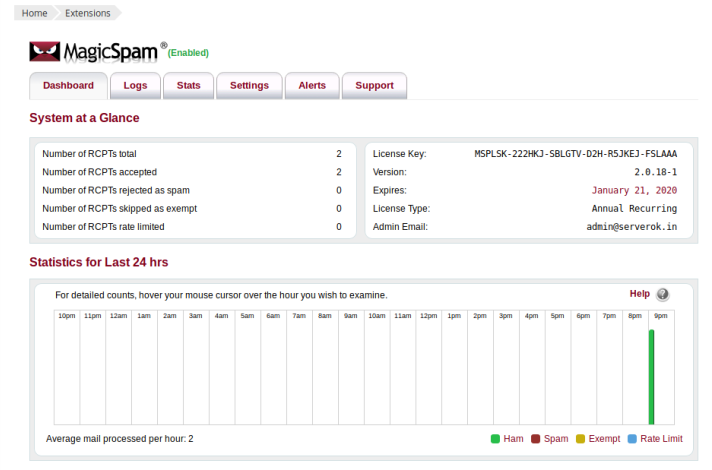Select the license key value MSPLSK-222HKJ
The height and width of the screenshot is (470, 712).
[576, 154]
